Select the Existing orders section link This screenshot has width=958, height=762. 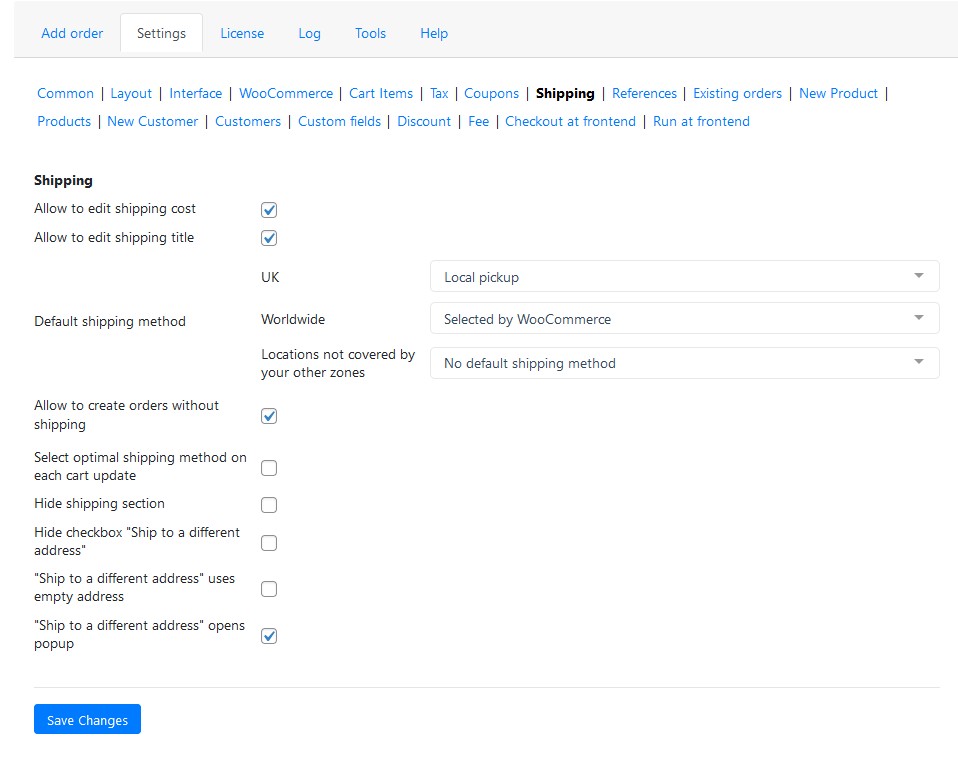(737, 93)
